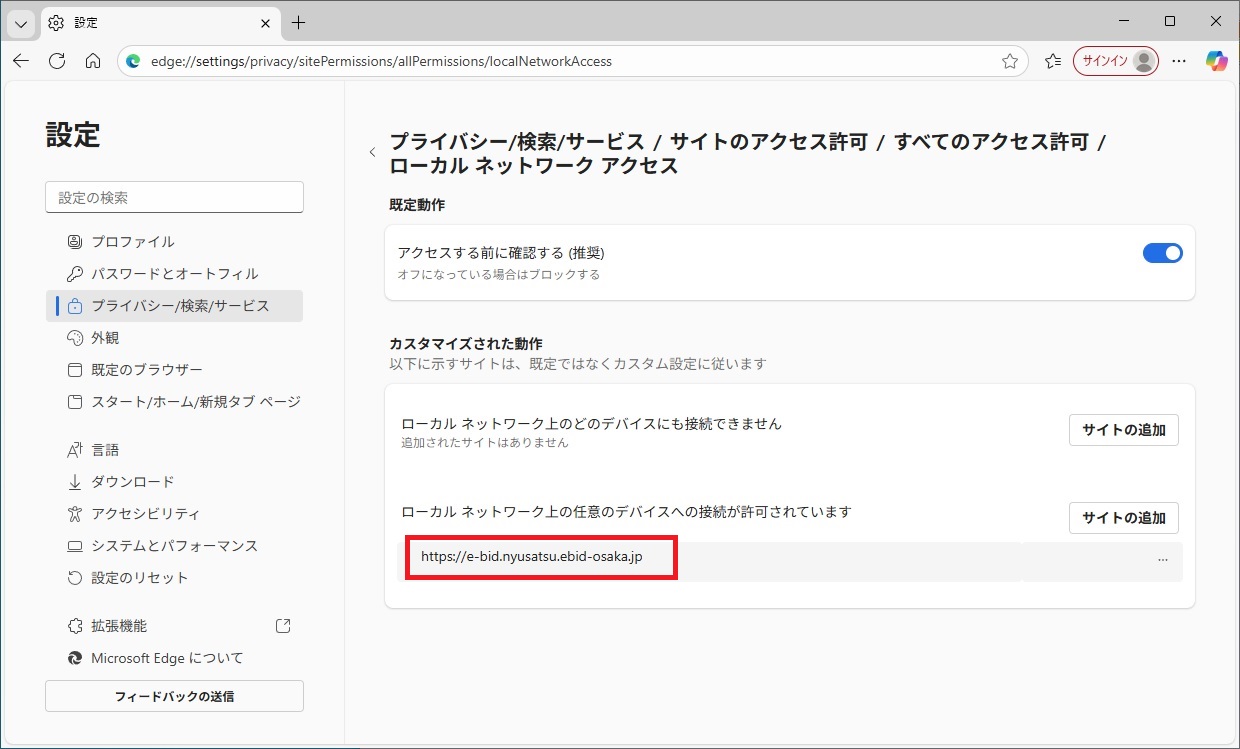
Task: Click サイトの追加 for blocked sites
Action: coord(1123,430)
